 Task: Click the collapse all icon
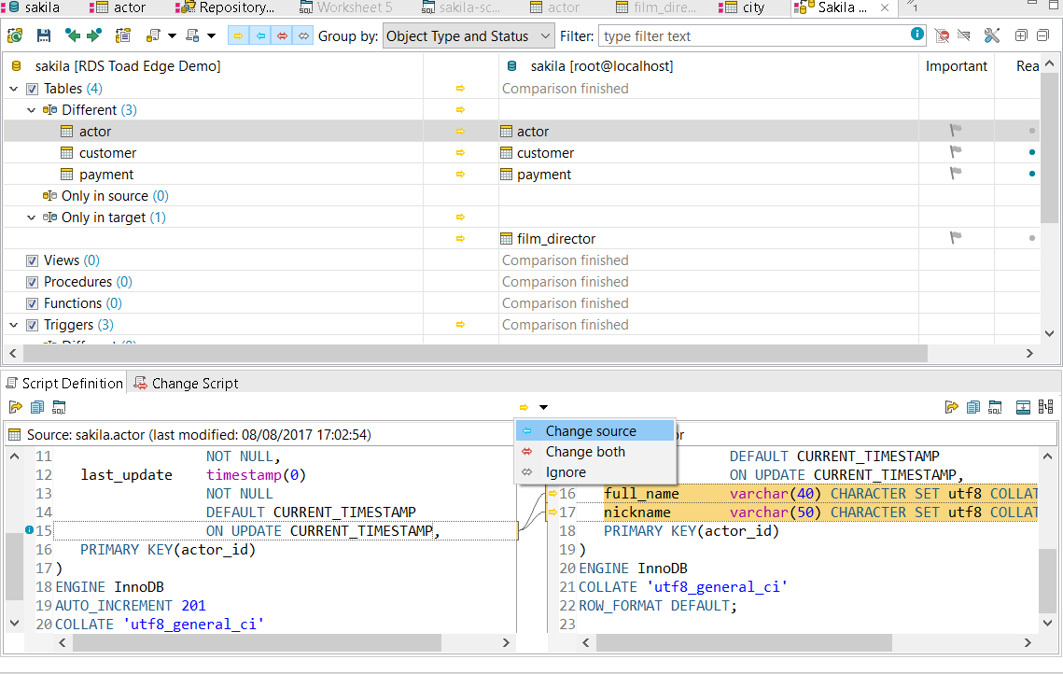1043,35
